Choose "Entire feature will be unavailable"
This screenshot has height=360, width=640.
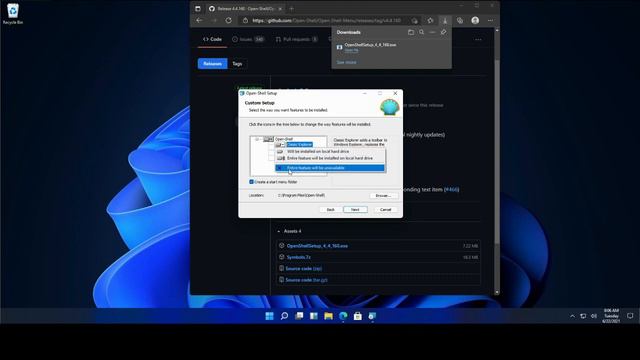click(330, 168)
